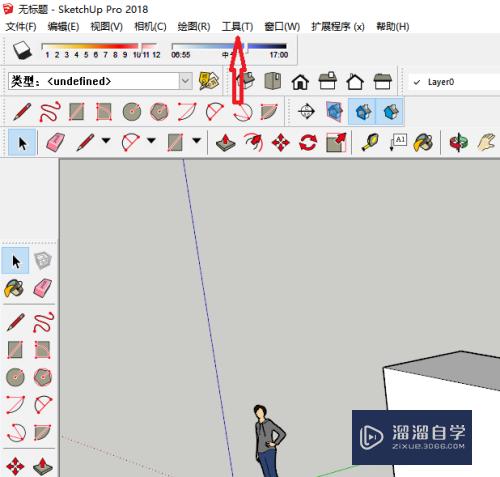Select Arc tool in Getting Started toolbar
Image resolution: width=500 pixels, height=477 pixels.
130,142
